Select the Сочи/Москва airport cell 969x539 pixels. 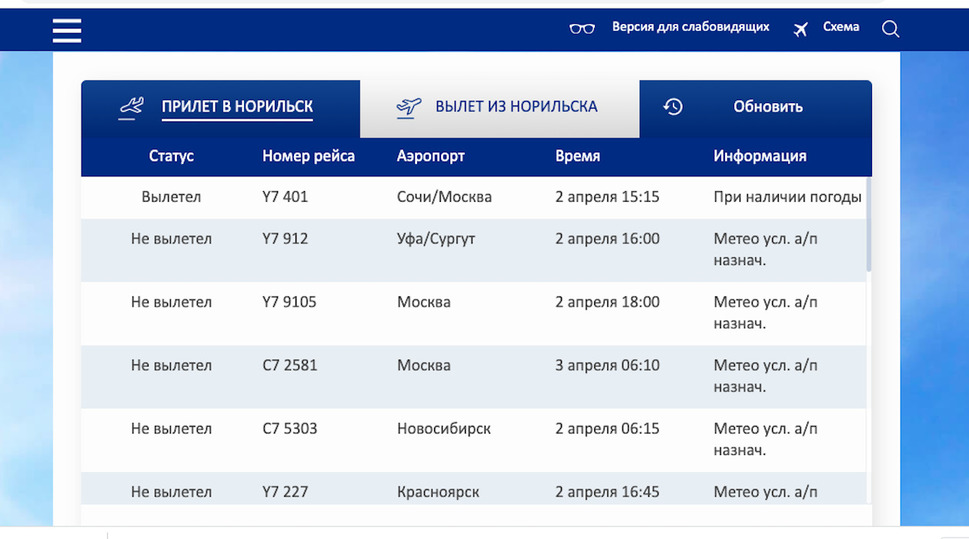444,197
